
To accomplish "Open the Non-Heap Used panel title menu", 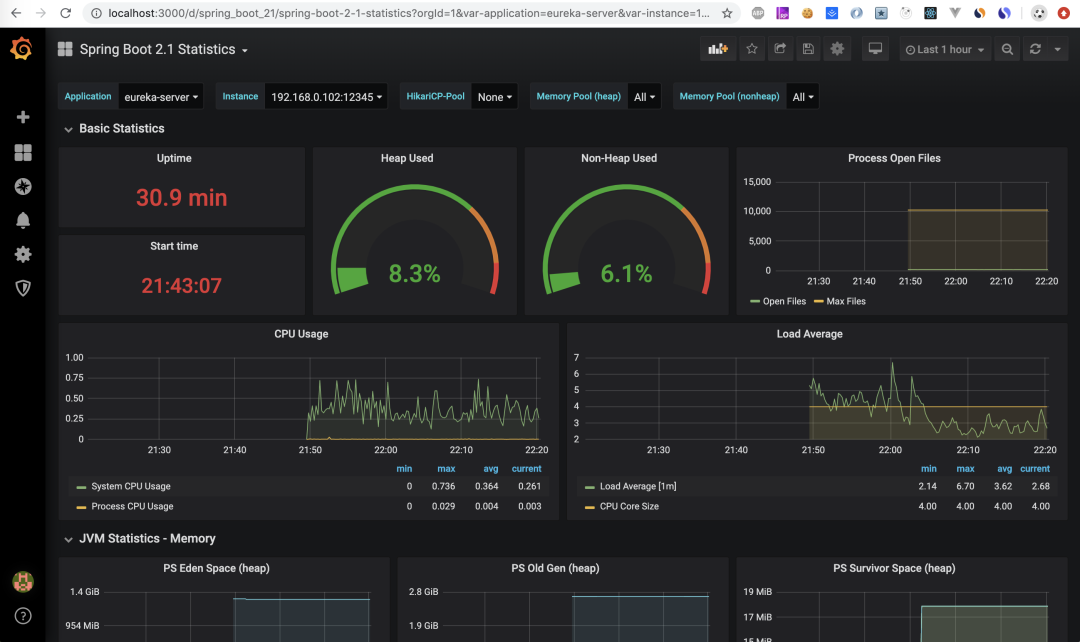I will pos(619,158).
